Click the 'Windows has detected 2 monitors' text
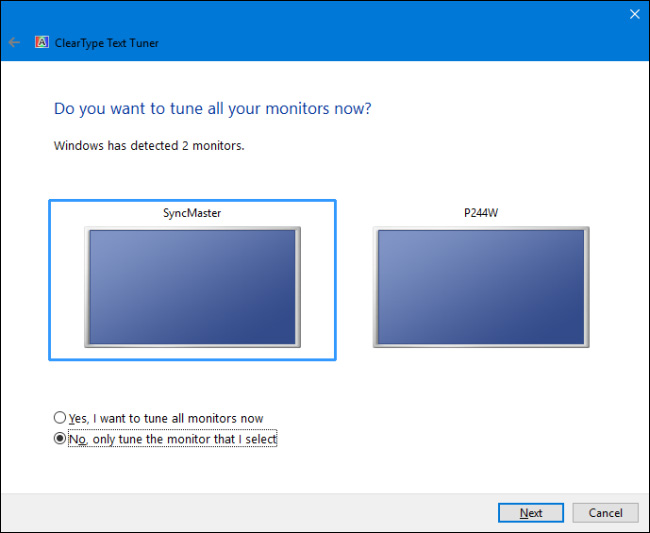 tap(149, 146)
